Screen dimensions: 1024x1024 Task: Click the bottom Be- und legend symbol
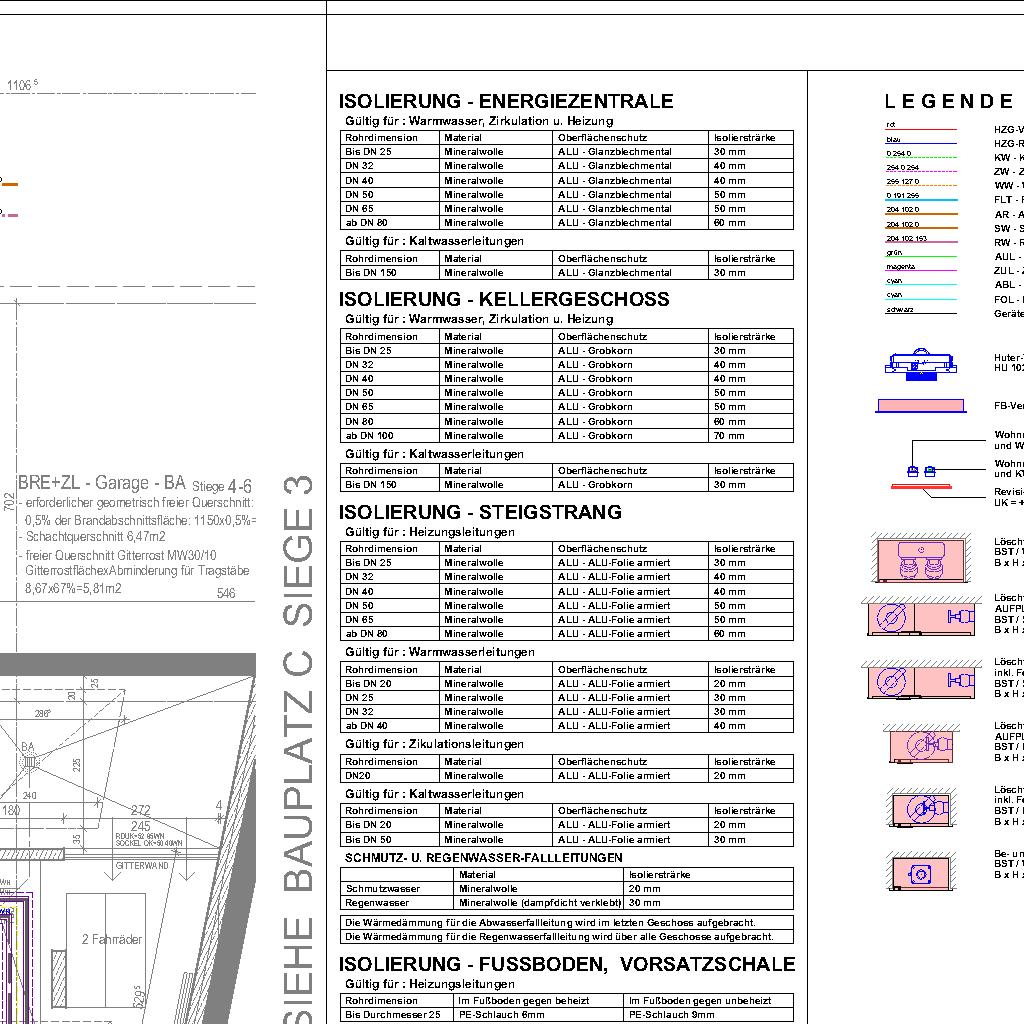(921, 873)
